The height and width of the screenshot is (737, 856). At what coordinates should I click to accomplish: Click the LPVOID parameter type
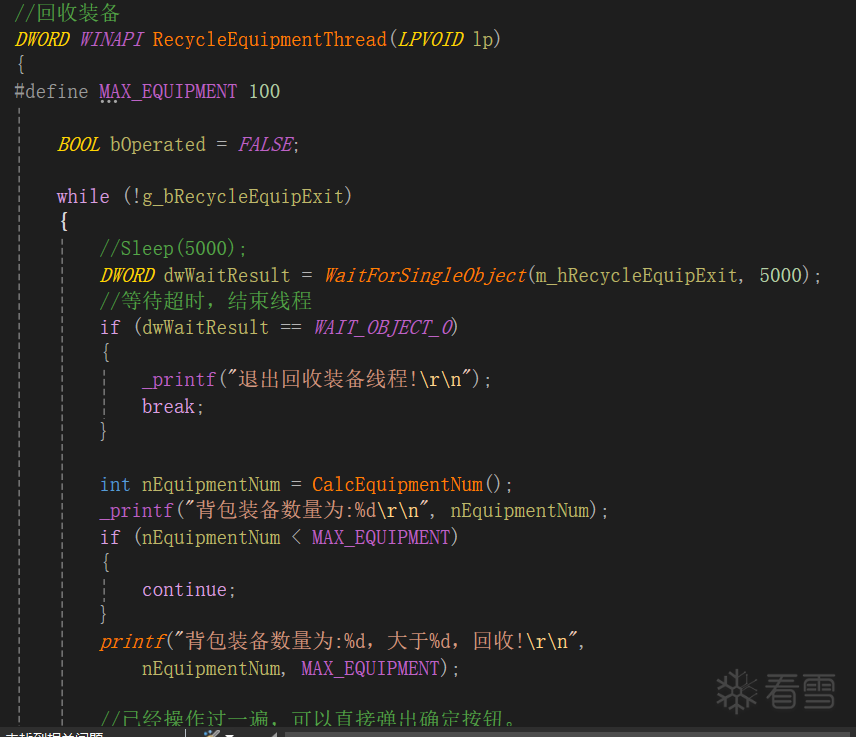click(431, 39)
